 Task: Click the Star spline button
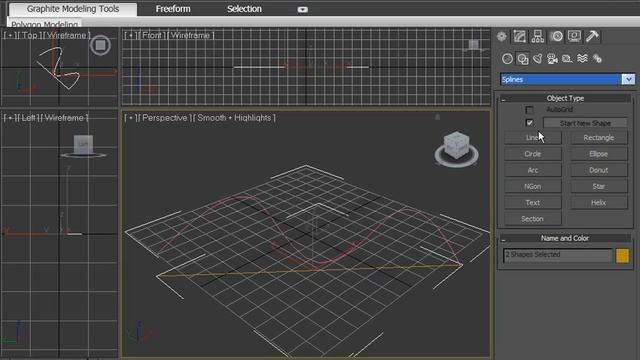pos(598,187)
